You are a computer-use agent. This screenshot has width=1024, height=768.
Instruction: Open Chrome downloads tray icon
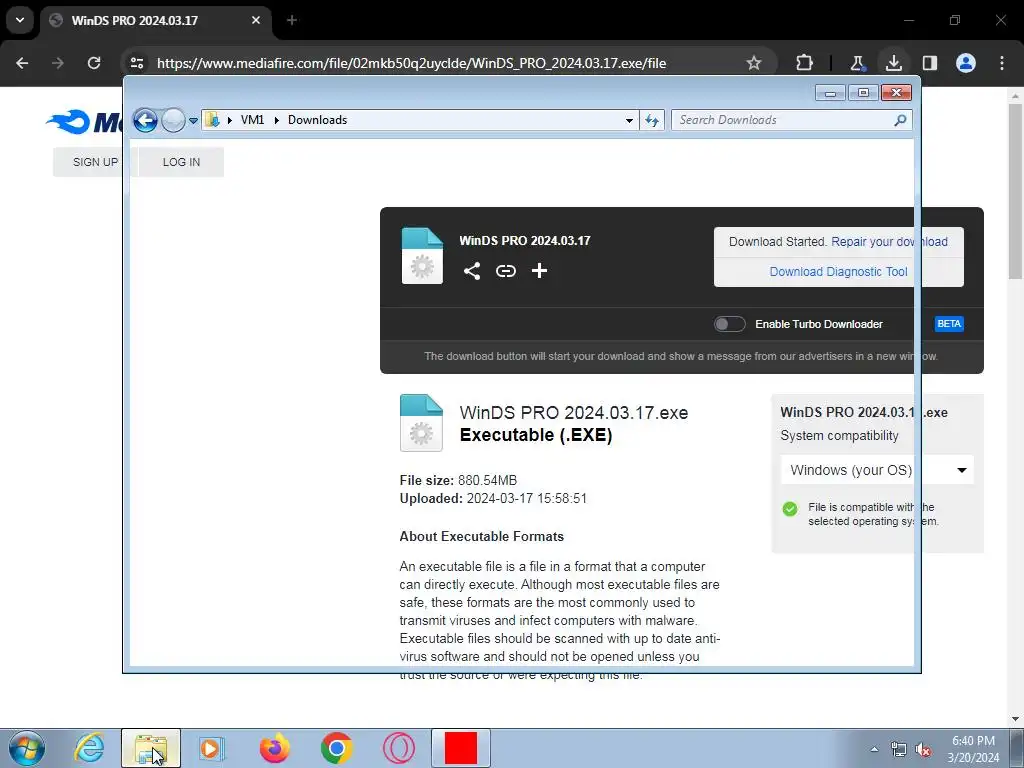coord(893,63)
